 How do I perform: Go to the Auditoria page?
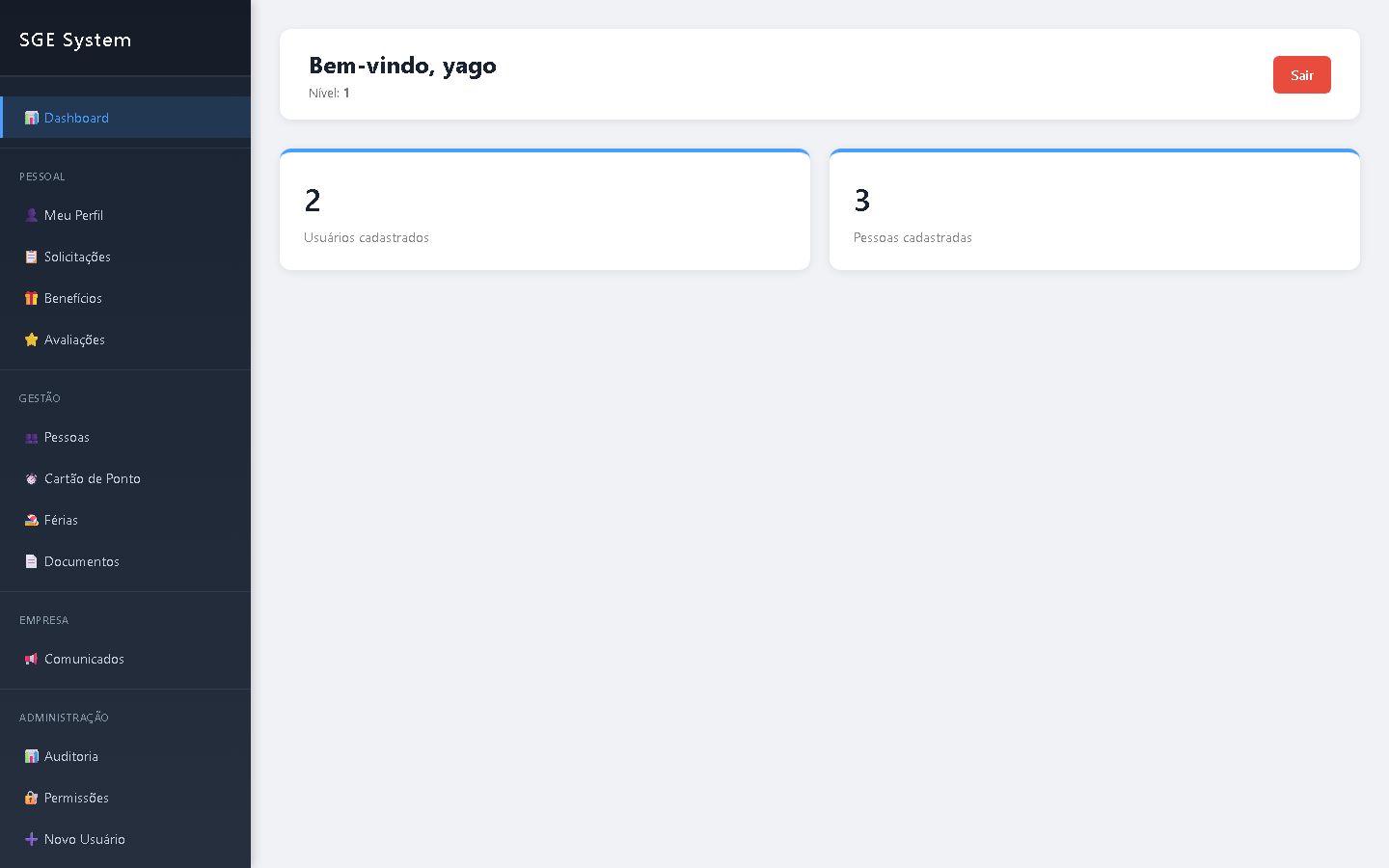(71, 756)
